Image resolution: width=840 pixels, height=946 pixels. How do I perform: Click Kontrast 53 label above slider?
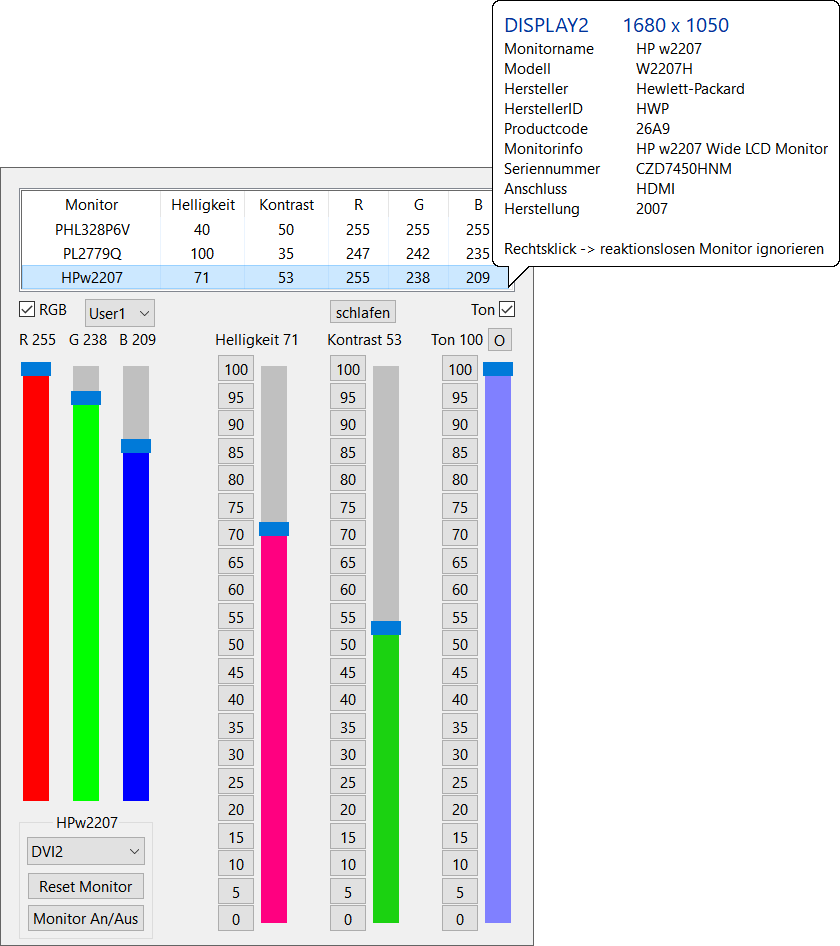(x=364, y=340)
